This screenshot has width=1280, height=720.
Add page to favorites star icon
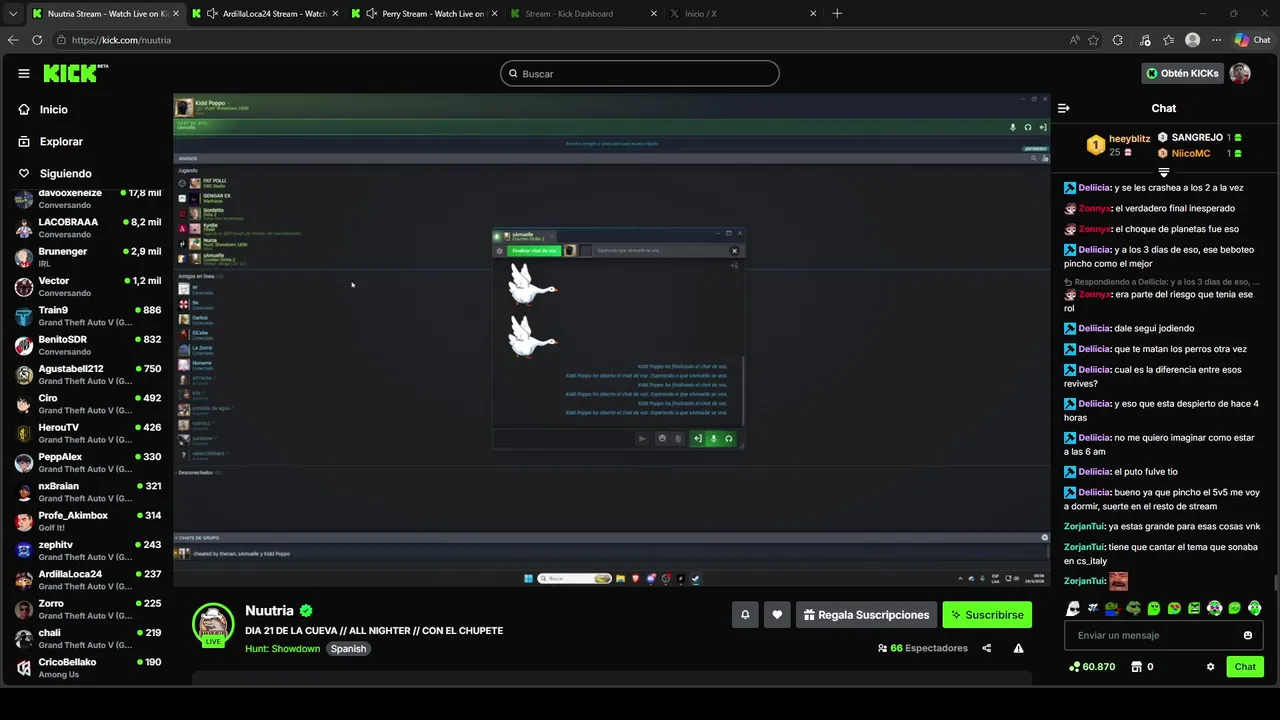(x=1093, y=40)
